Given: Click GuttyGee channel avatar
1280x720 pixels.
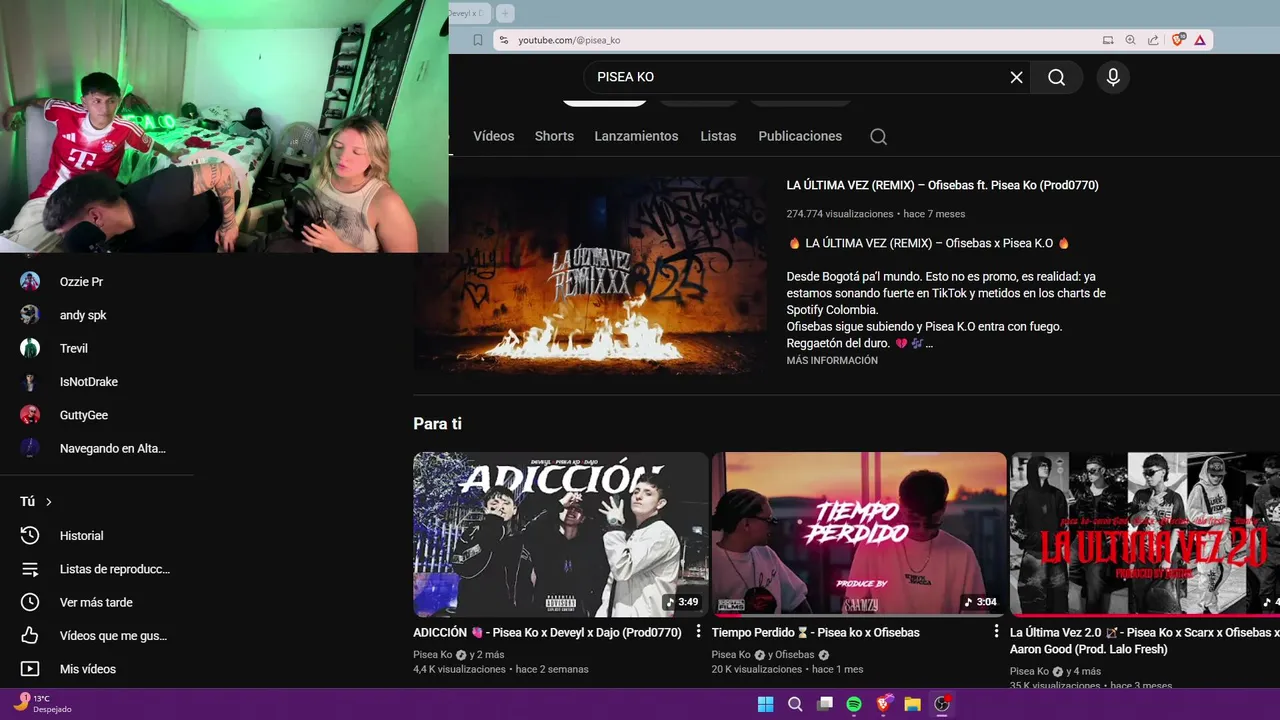Looking at the screenshot, I should click(x=30, y=415).
